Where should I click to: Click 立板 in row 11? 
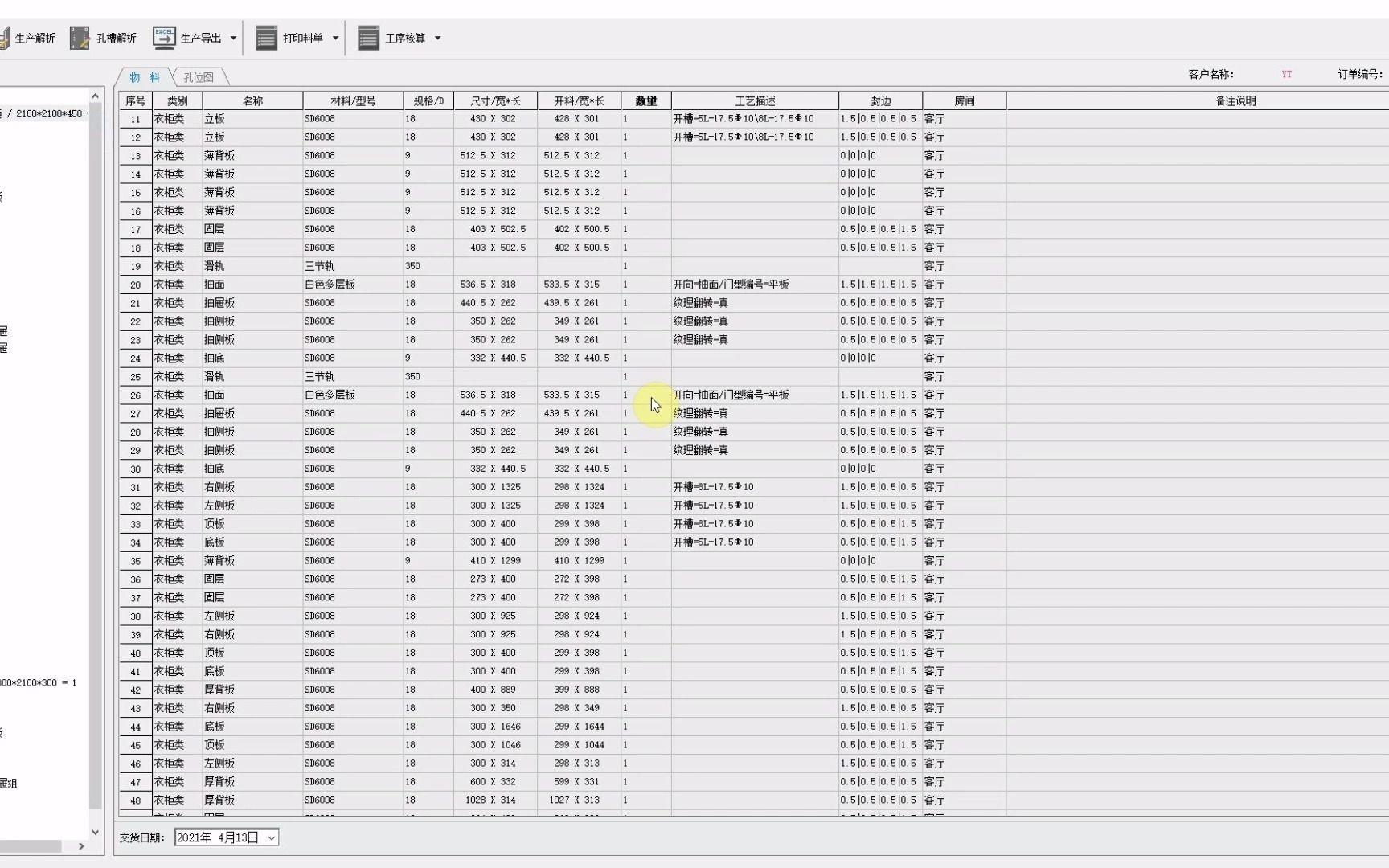click(x=214, y=119)
